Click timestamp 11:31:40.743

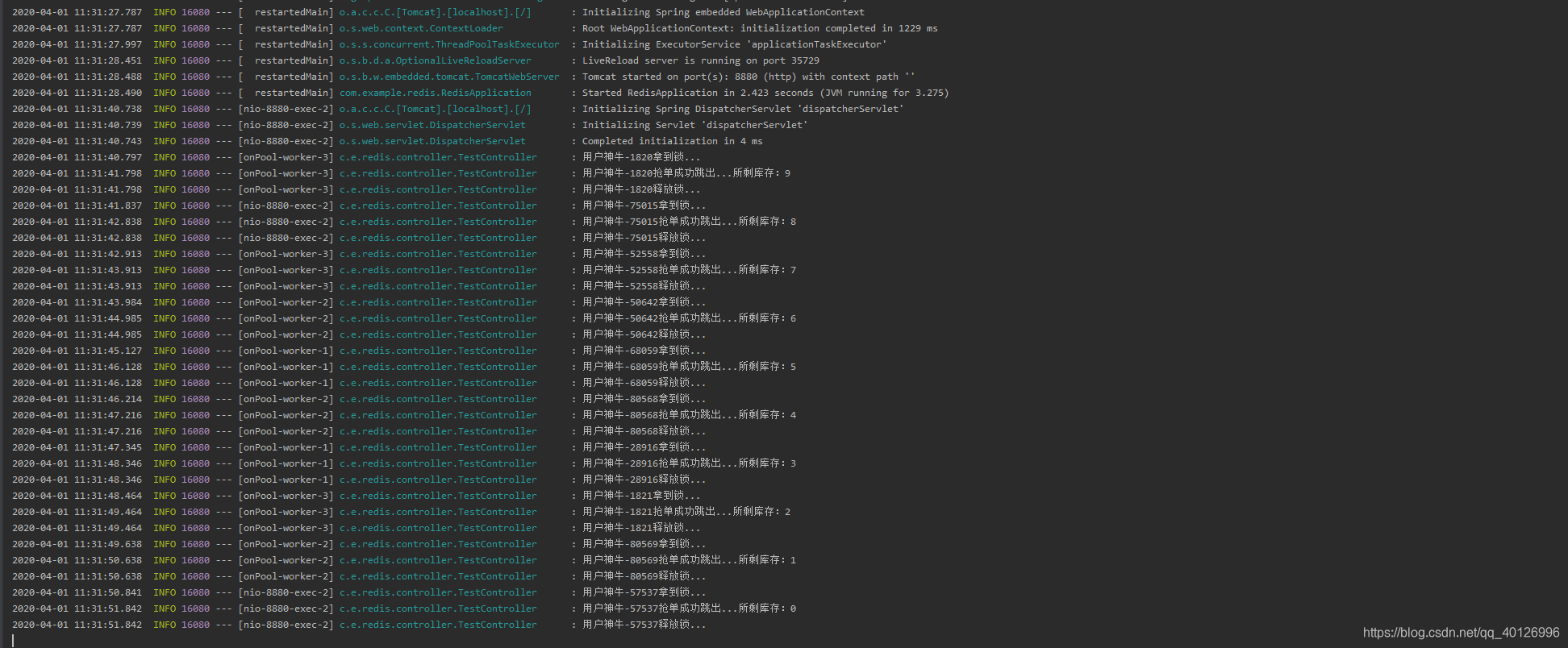[108, 141]
